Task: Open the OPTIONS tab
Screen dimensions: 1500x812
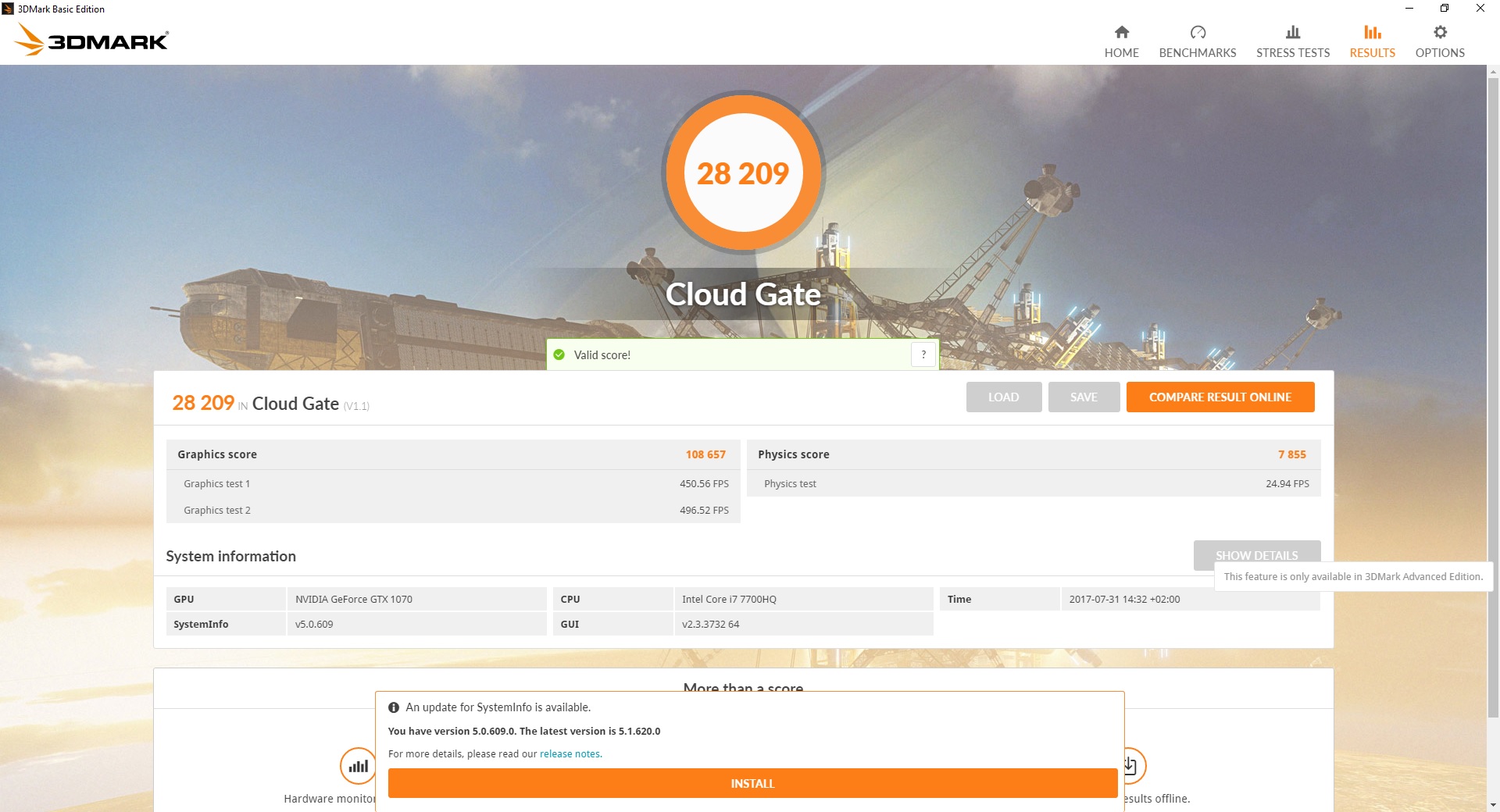Action: pos(1440,52)
